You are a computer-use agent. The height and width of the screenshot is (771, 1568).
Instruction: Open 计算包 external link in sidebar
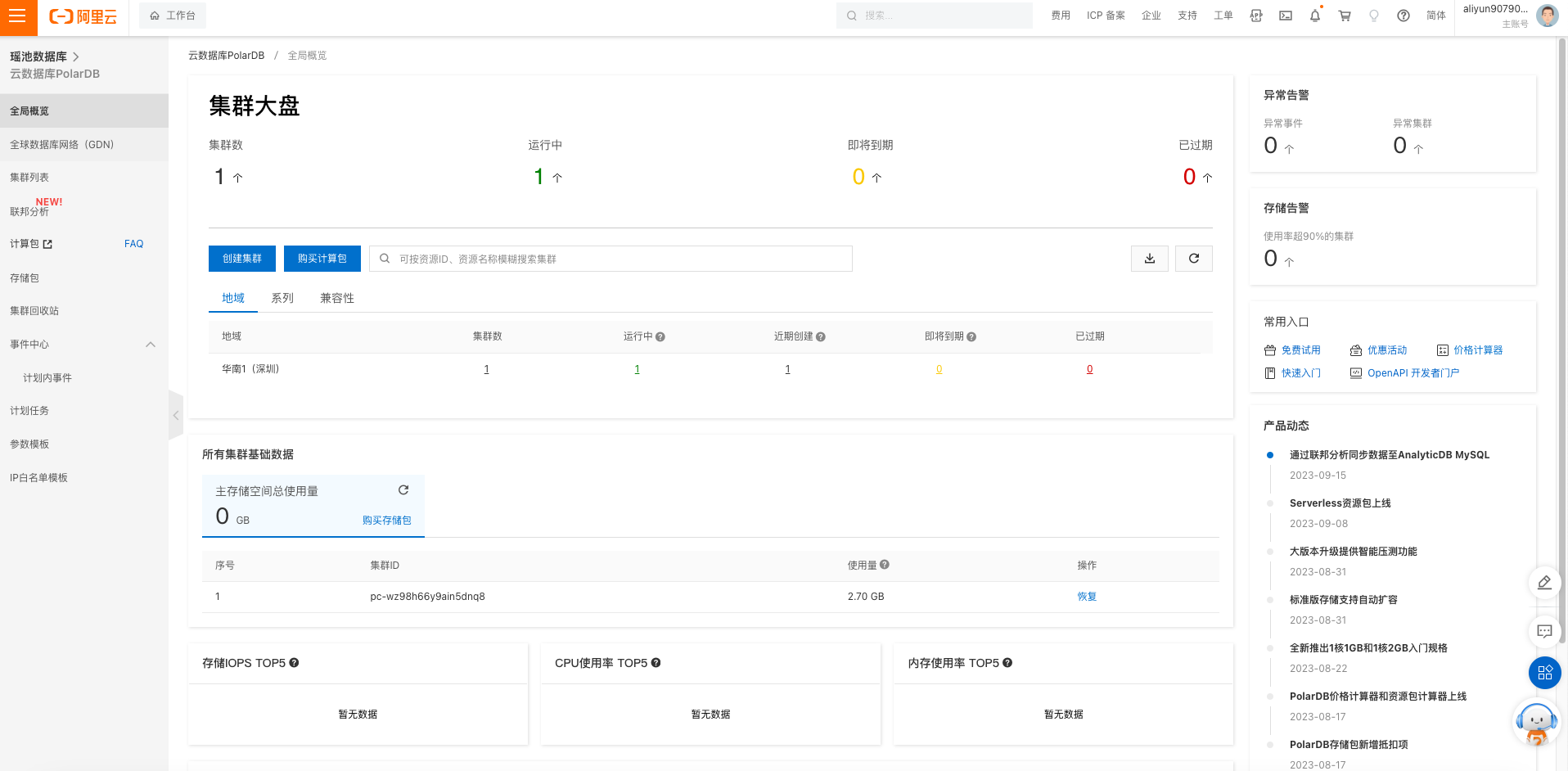[31, 244]
